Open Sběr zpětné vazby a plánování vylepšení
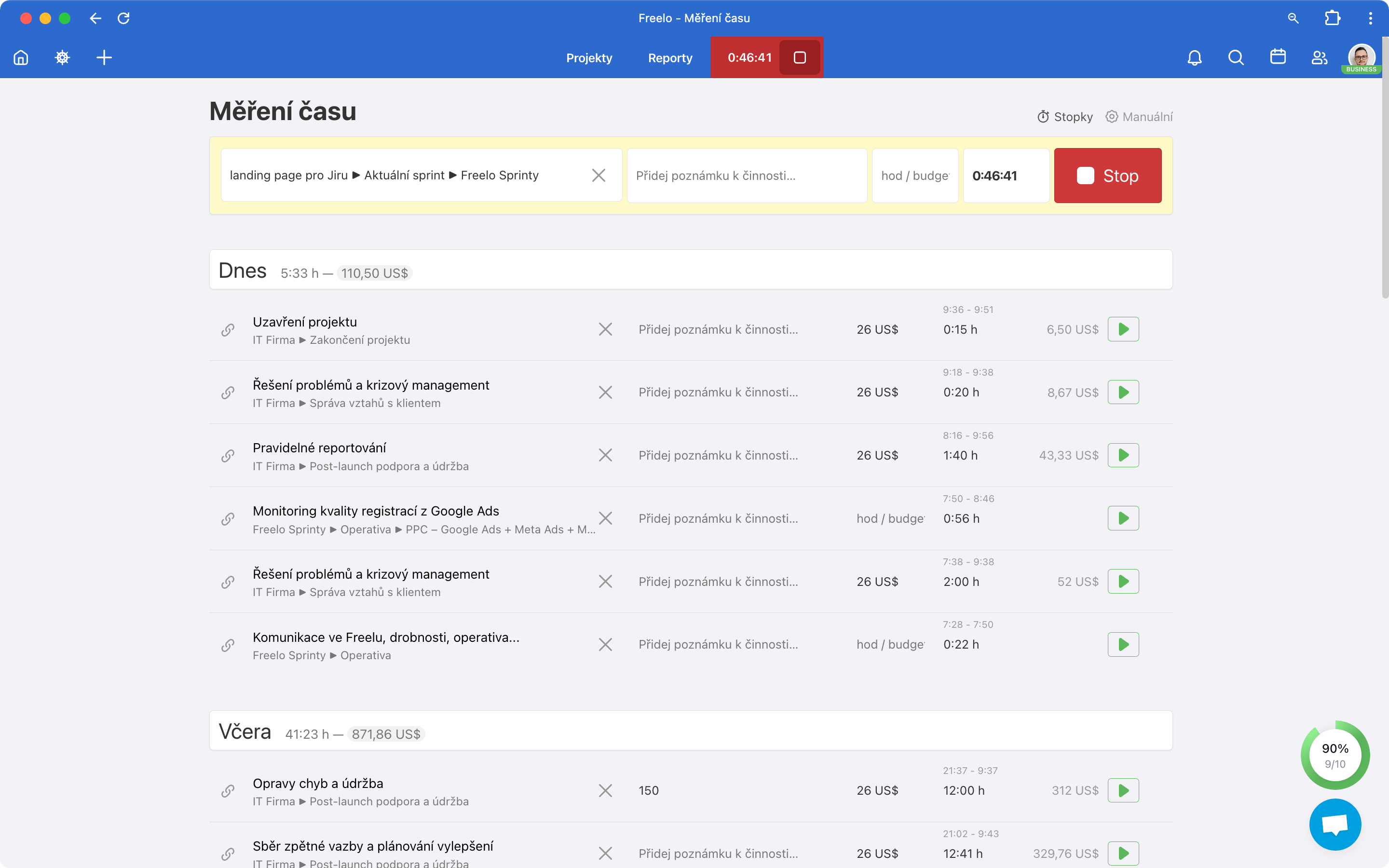This screenshot has height=868, width=1389. pyautogui.click(x=373, y=846)
